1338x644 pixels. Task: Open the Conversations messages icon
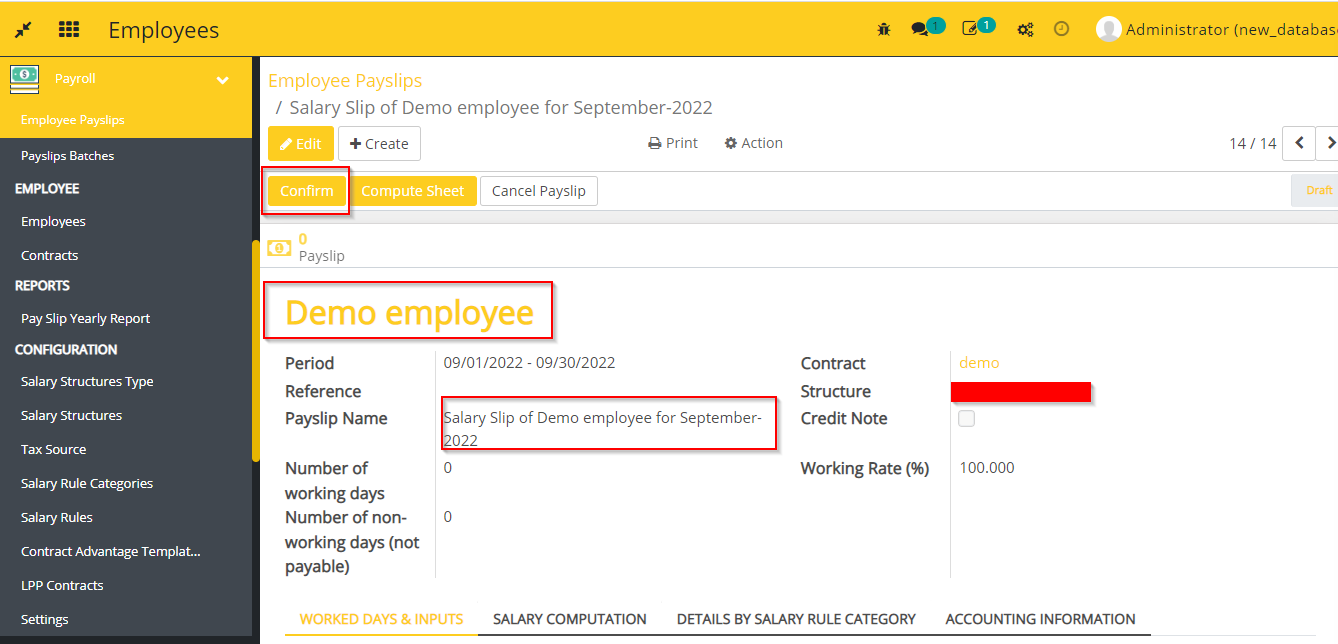tap(922, 29)
